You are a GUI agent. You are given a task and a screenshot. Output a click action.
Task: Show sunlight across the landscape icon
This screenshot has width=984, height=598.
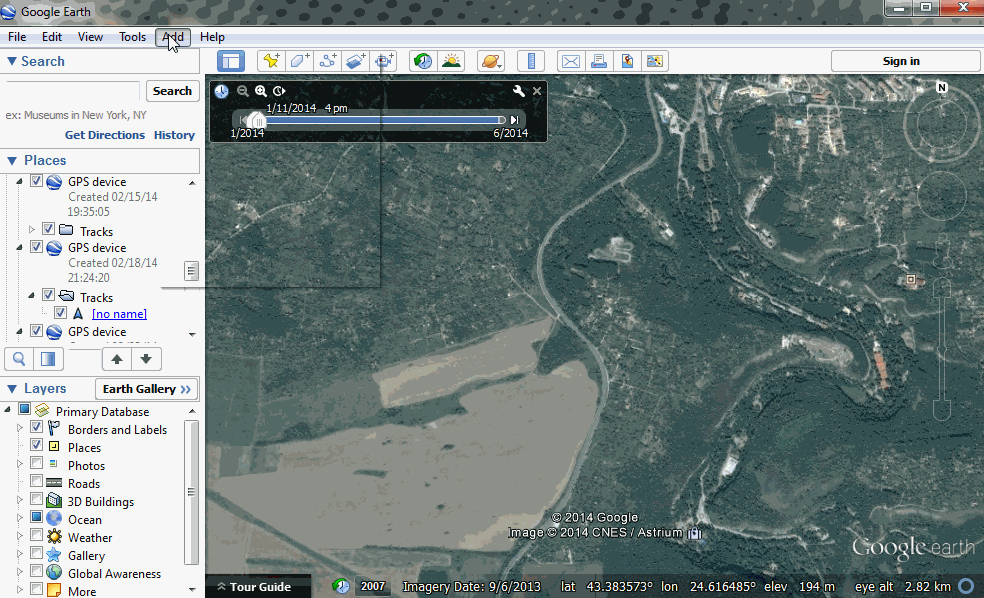tap(451, 61)
